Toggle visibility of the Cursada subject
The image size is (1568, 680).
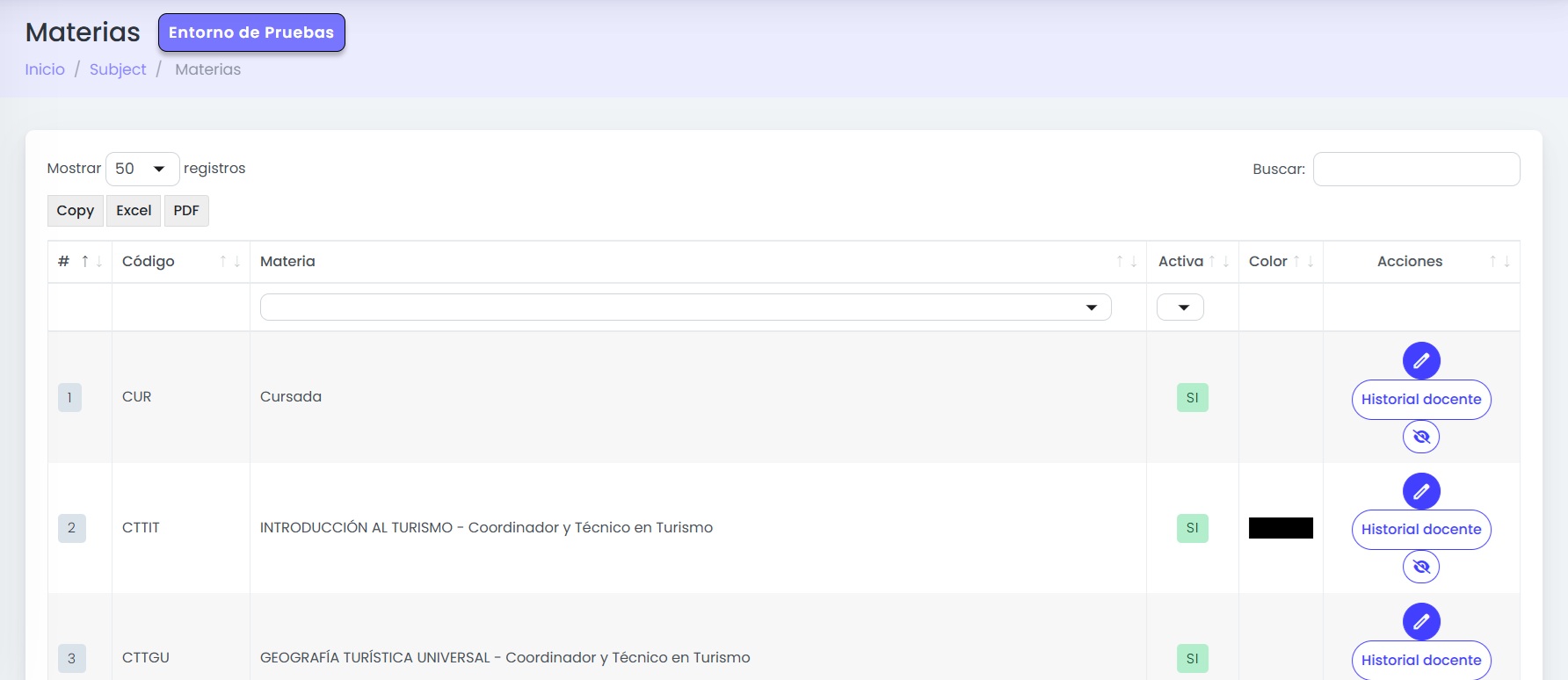(x=1421, y=437)
